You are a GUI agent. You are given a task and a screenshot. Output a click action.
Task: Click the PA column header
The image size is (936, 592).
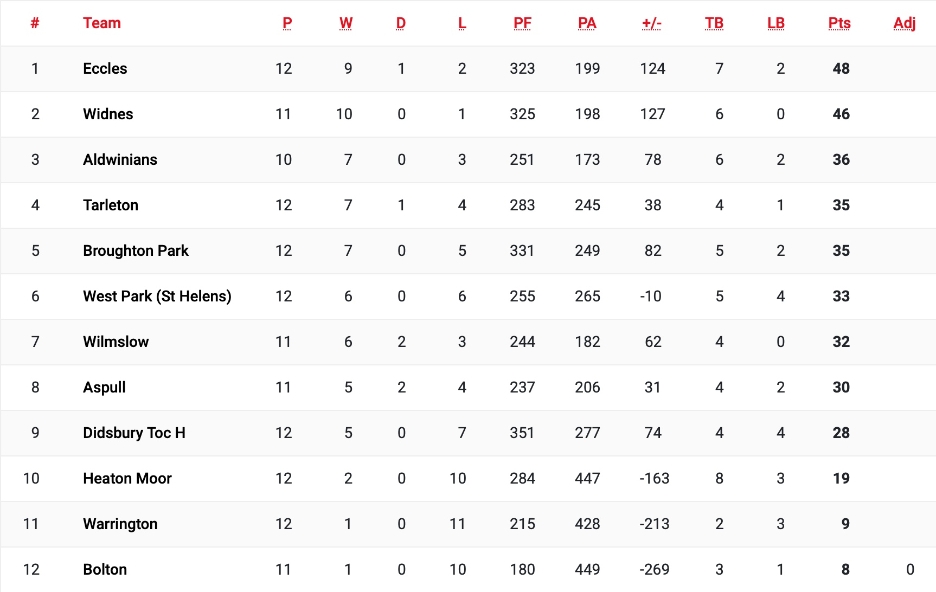[587, 23]
